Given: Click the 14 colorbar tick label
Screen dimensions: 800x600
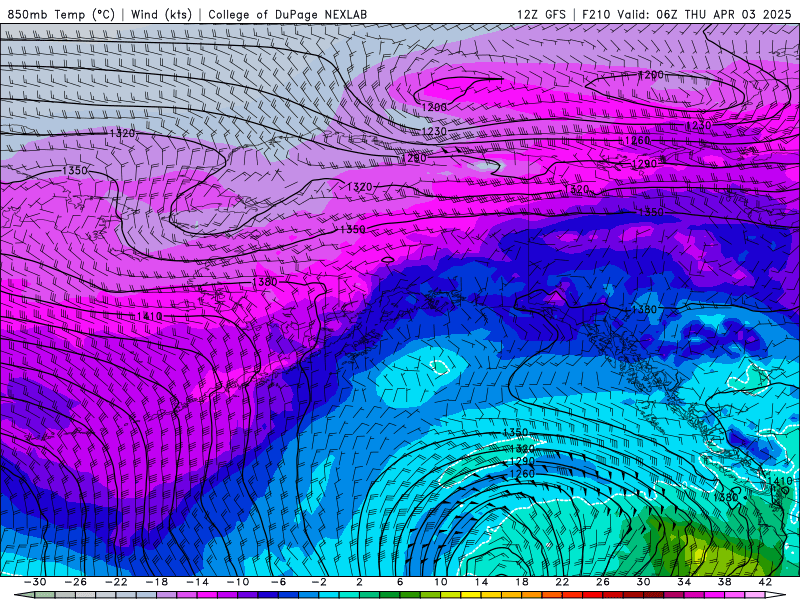Looking at the screenshot, I should 481,582.
